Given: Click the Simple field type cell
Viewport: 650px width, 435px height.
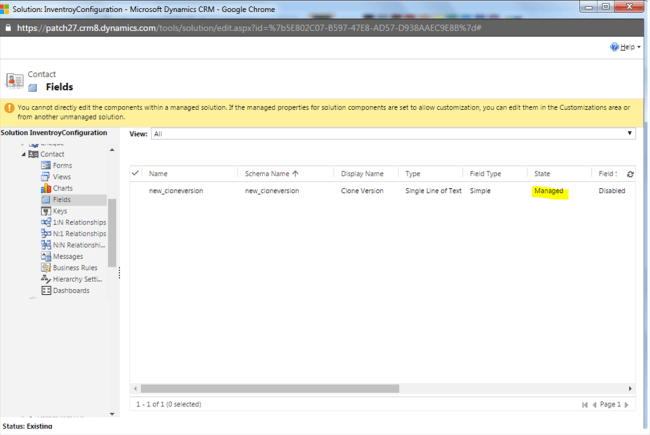Looking at the screenshot, I should 480,191.
